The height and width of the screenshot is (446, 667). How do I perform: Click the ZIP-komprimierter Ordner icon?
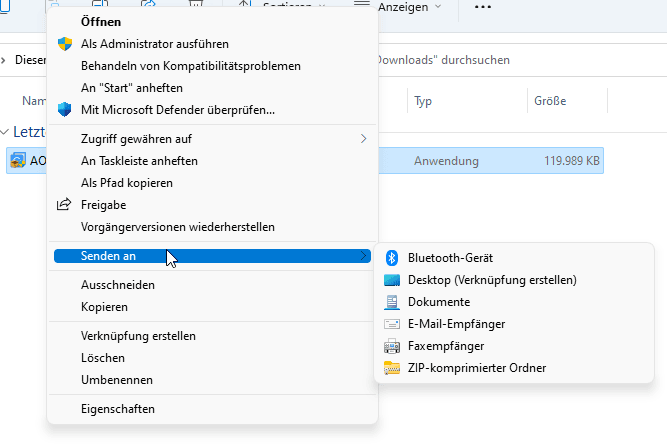[x=392, y=368]
